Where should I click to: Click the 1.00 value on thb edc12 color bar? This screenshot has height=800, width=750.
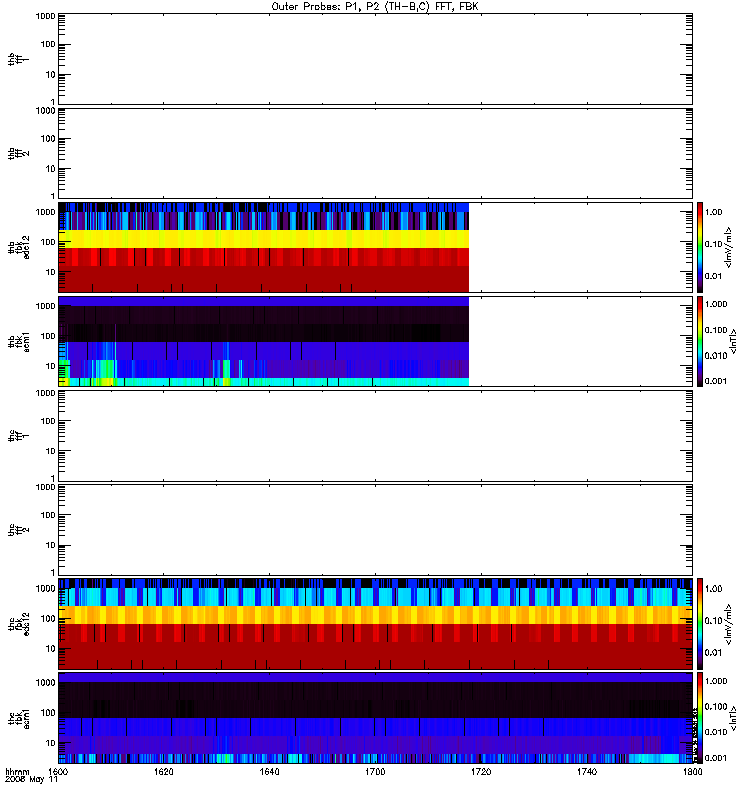pos(714,212)
